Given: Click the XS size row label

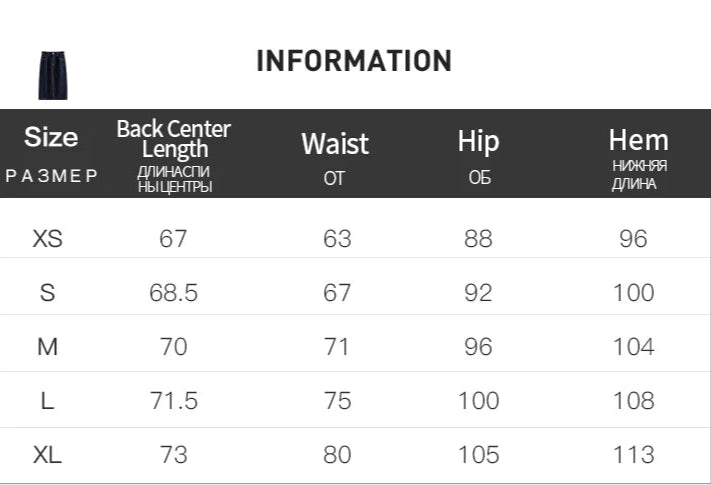Looking at the screenshot, I should click(x=47, y=239).
